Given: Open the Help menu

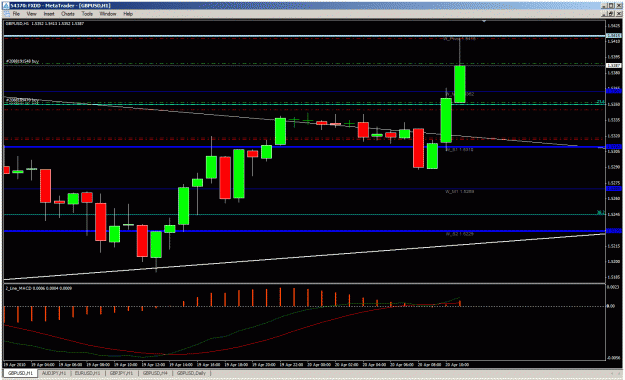Looking at the screenshot, I should tap(128, 14).
